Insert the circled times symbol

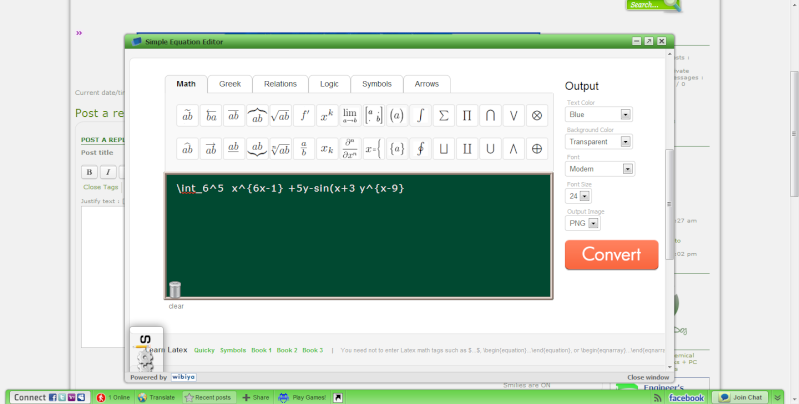pyautogui.click(x=537, y=116)
